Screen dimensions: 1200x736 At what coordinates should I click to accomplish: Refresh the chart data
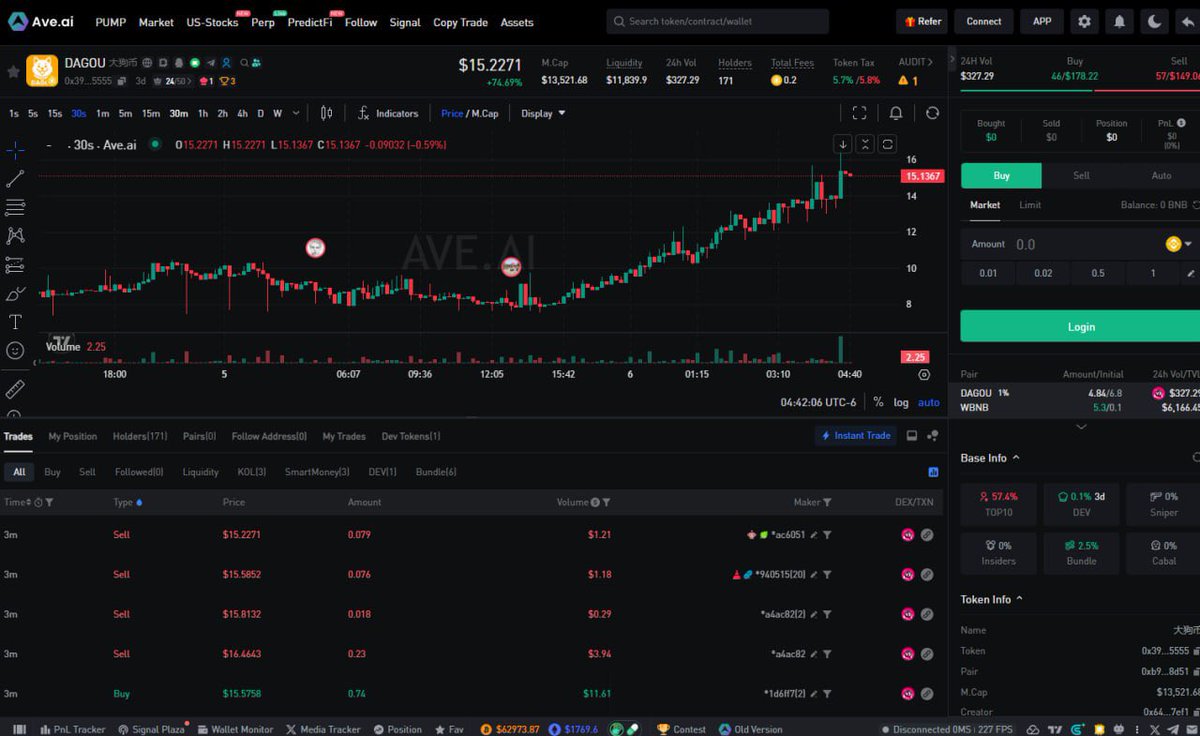[932, 113]
